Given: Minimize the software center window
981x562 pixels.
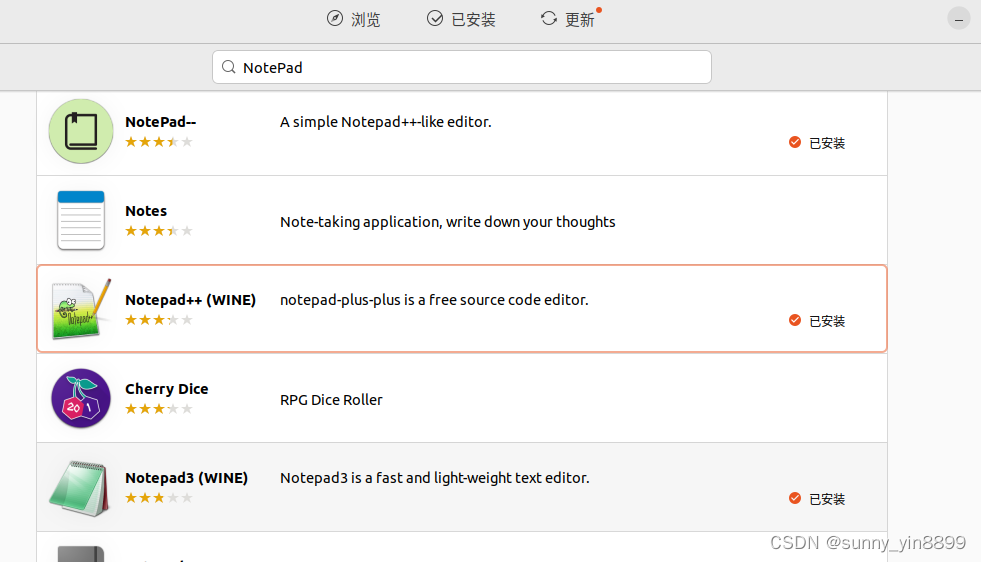Looking at the screenshot, I should pyautogui.click(x=958, y=19).
